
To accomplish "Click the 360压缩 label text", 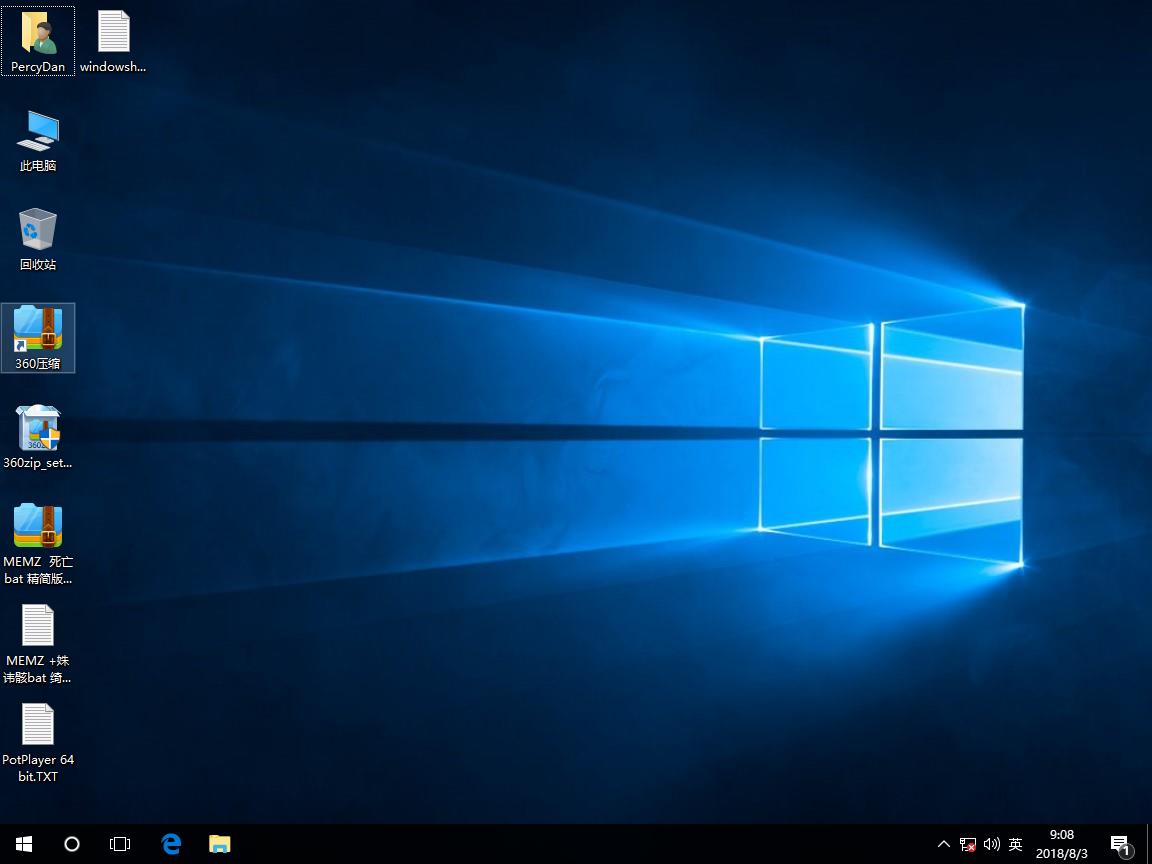I will (38, 364).
